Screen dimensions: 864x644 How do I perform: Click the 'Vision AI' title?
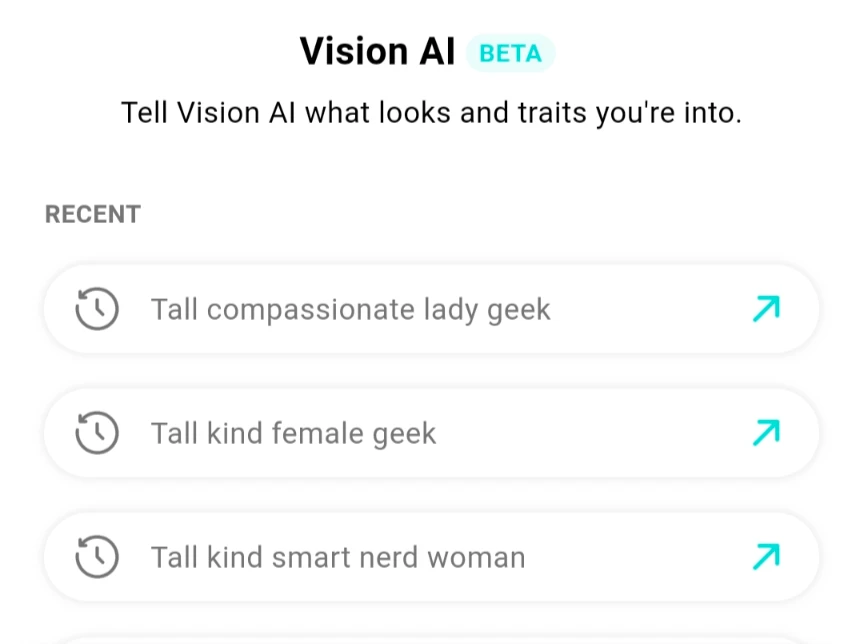click(377, 52)
